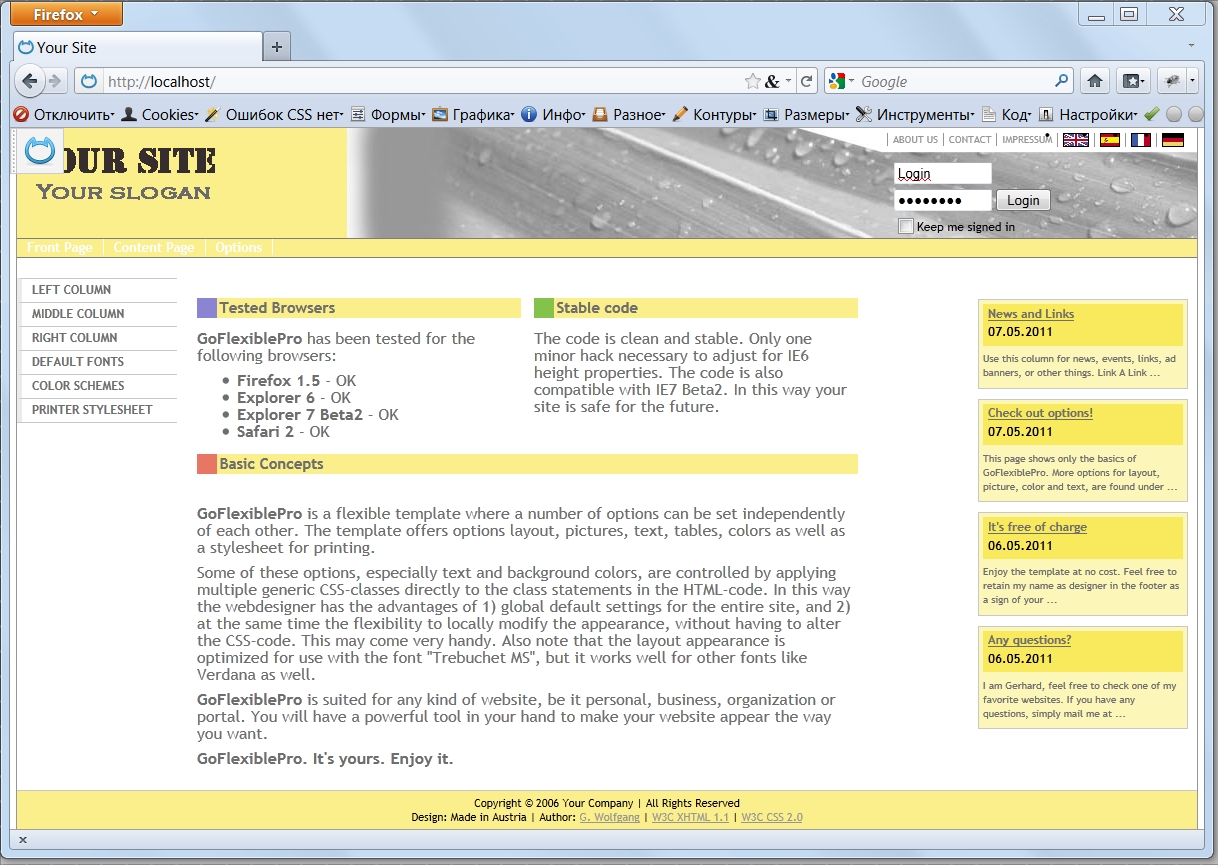Switch site language to German flag
The image size is (1218, 865).
(x=1172, y=140)
